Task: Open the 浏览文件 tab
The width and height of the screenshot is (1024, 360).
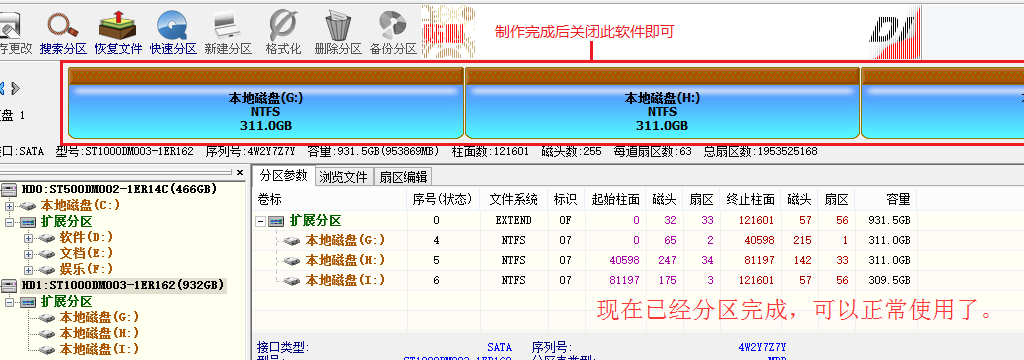Action: click(x=344, y=177)
